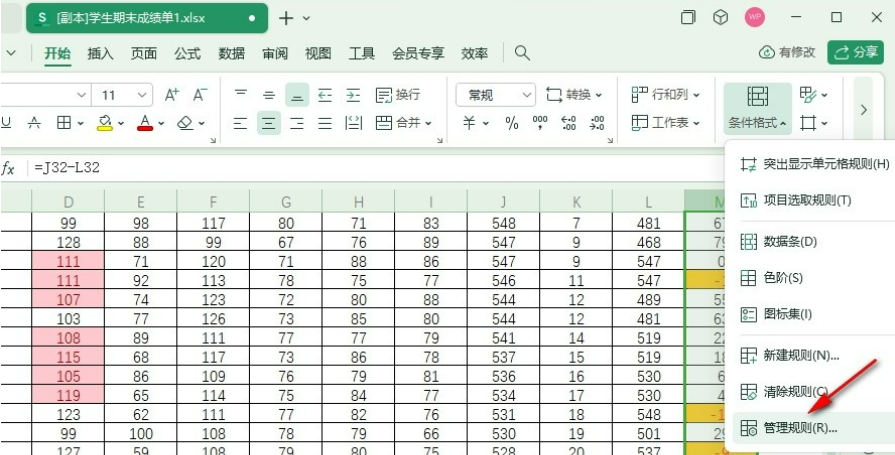Expand ribbon with right chevron
This screenshot has height=455, width=895.
pos(864,110)
